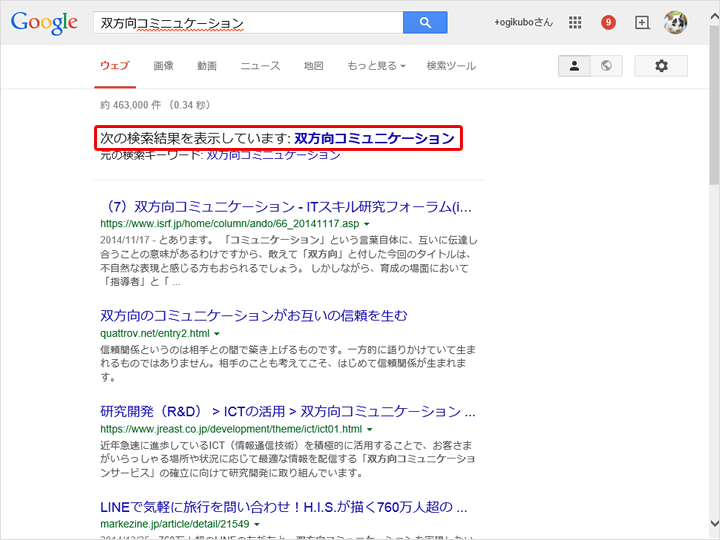The width and height of the screenshot is (720, 540).
Task: Click original keyword 双方向コミニュケーション link
Action: coord(273,155)
